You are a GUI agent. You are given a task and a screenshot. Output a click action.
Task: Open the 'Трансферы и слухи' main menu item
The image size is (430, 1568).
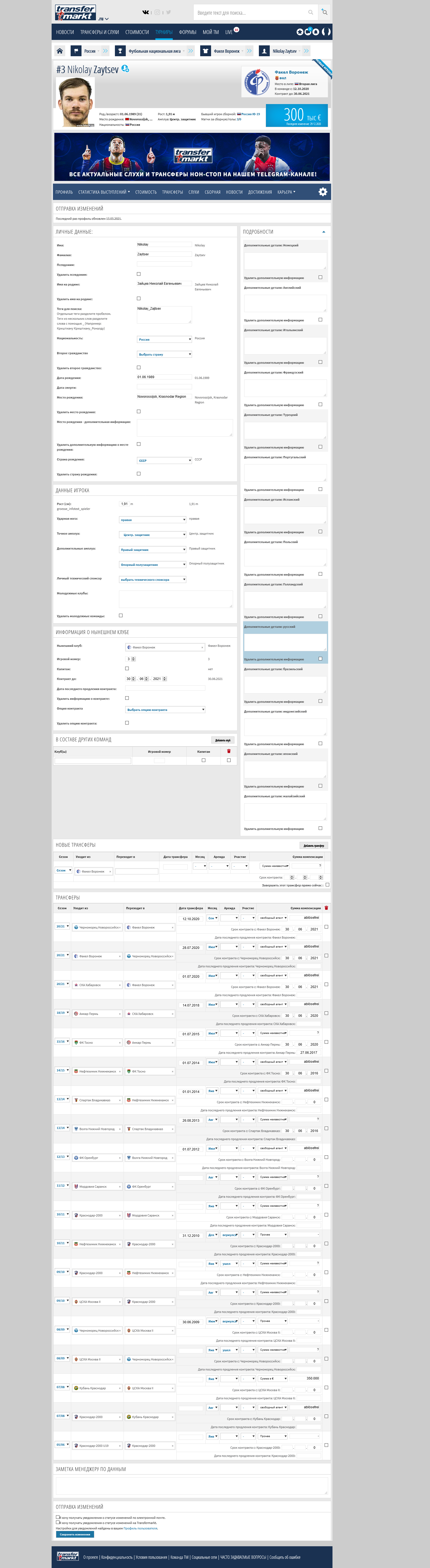point(99,32)
